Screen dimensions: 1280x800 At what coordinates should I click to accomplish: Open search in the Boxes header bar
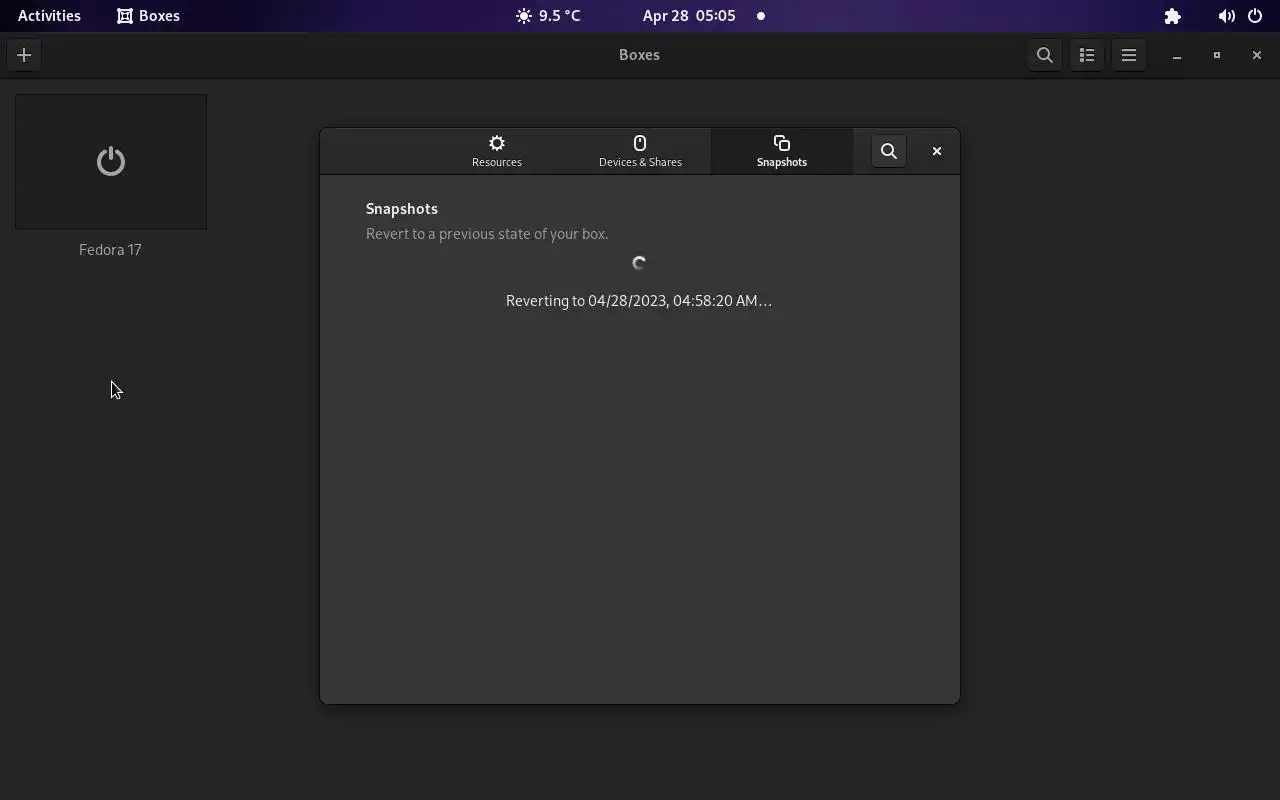(x=1044, y=55)
